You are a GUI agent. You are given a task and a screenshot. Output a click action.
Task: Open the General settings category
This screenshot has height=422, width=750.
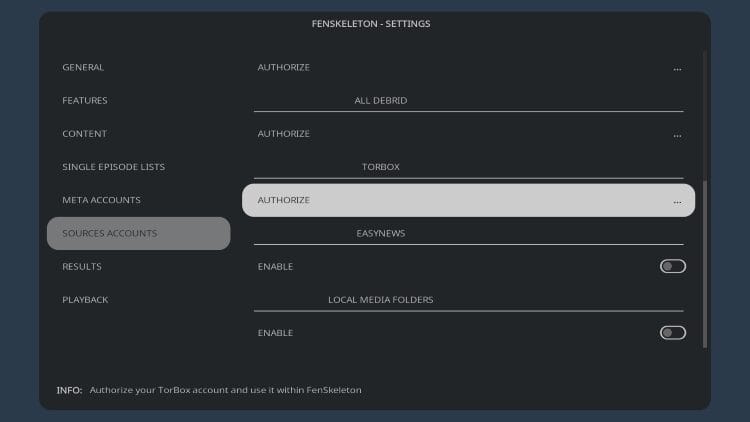click(x=139, y=67)
